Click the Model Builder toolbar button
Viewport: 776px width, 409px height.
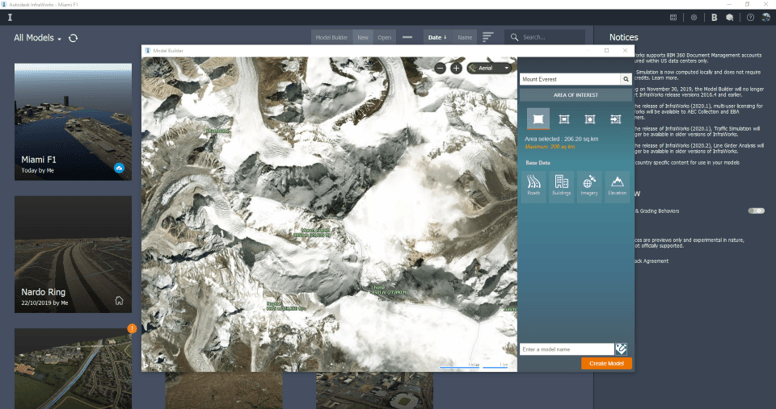(332, 37)
